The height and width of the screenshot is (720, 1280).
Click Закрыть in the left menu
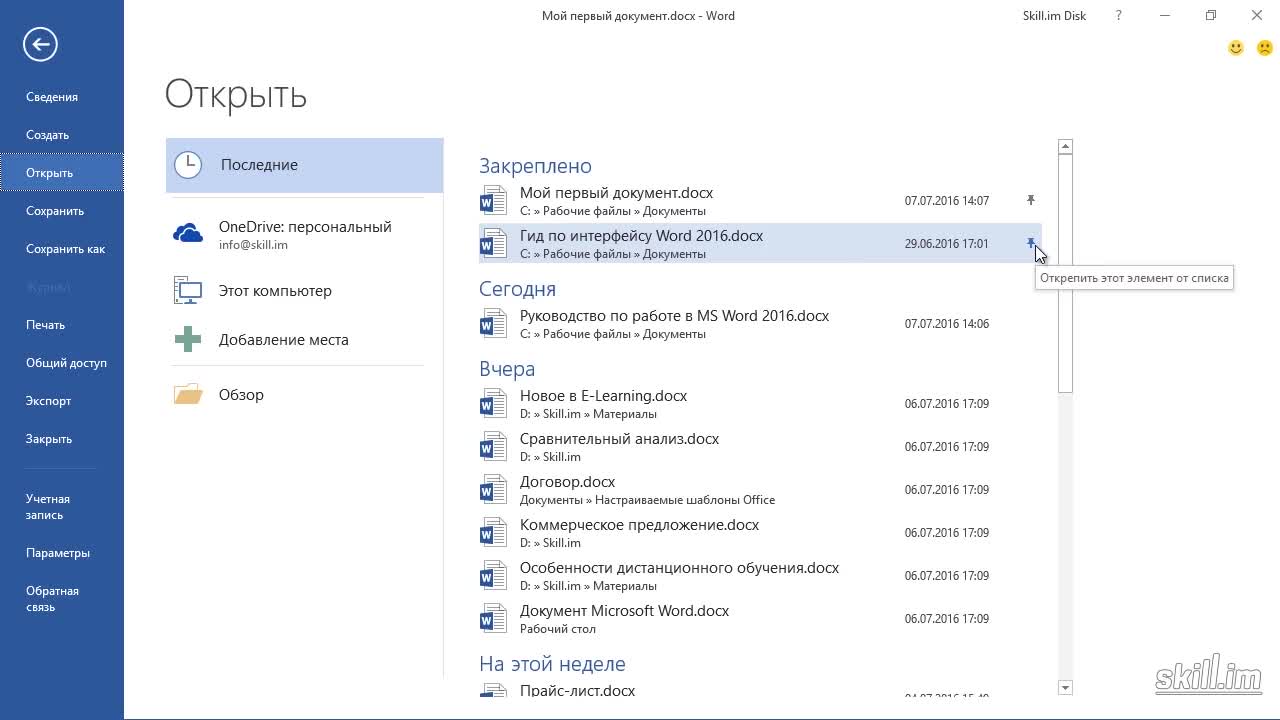click(x=62, y=439)
